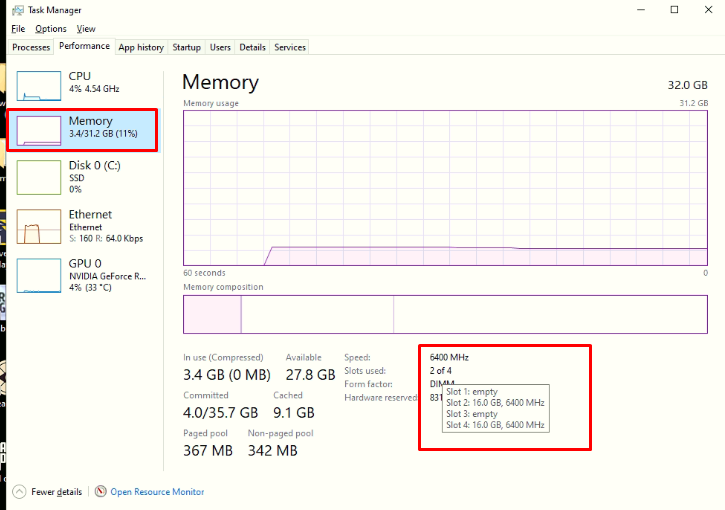Image resolution: width=725 pixels, height=510 pixels.
Task: Switch to the Details tab
Action: 252,47
